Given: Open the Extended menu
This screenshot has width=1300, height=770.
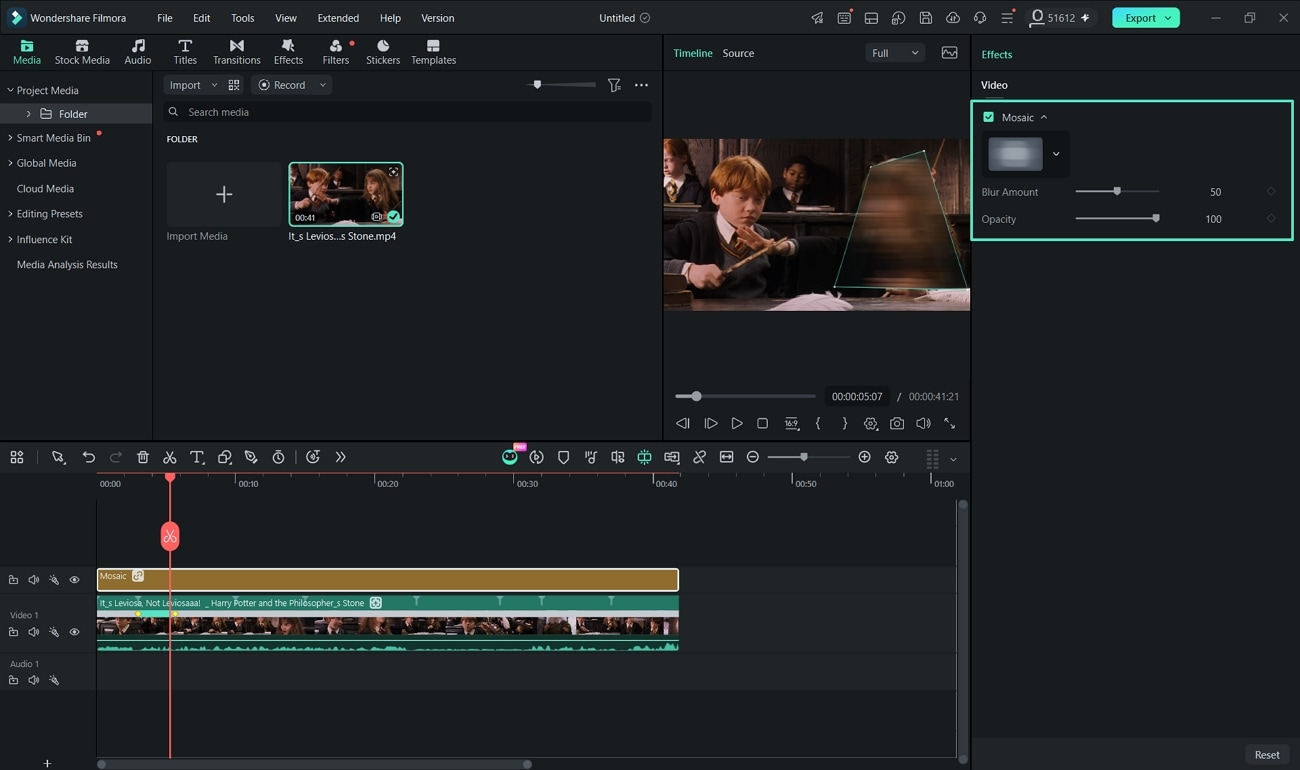Looking at the screenshot, I should click(338, 18).
